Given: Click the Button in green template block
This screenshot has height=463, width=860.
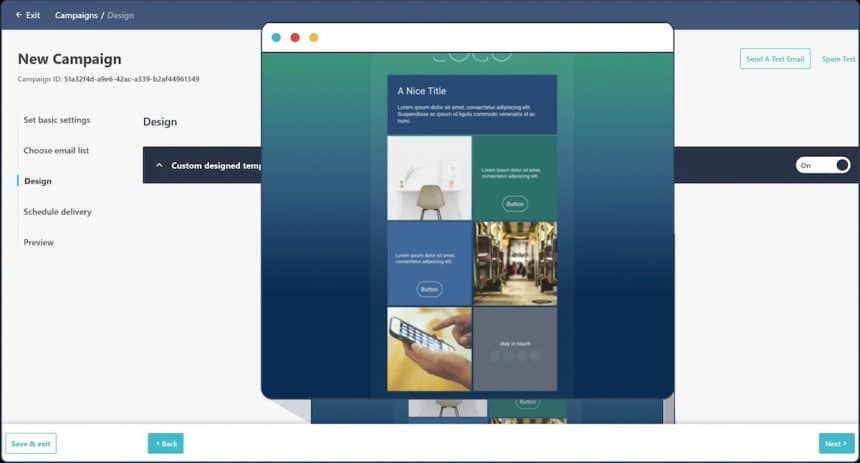Looking at the screenshot, I should 515,204.
